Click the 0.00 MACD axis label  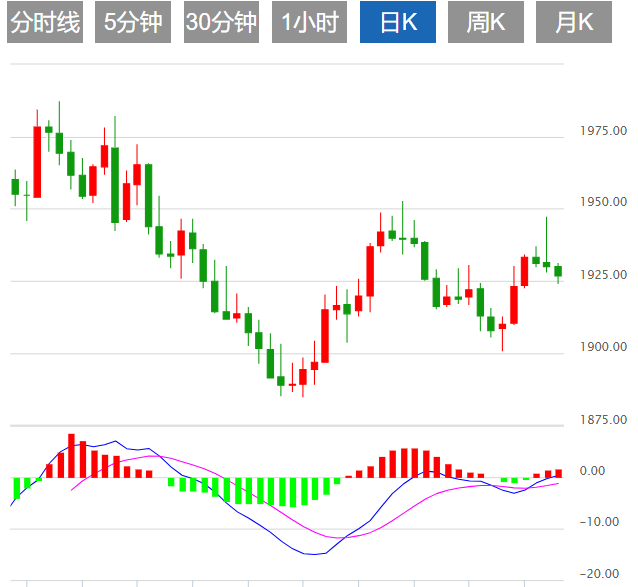pos(592,471)
